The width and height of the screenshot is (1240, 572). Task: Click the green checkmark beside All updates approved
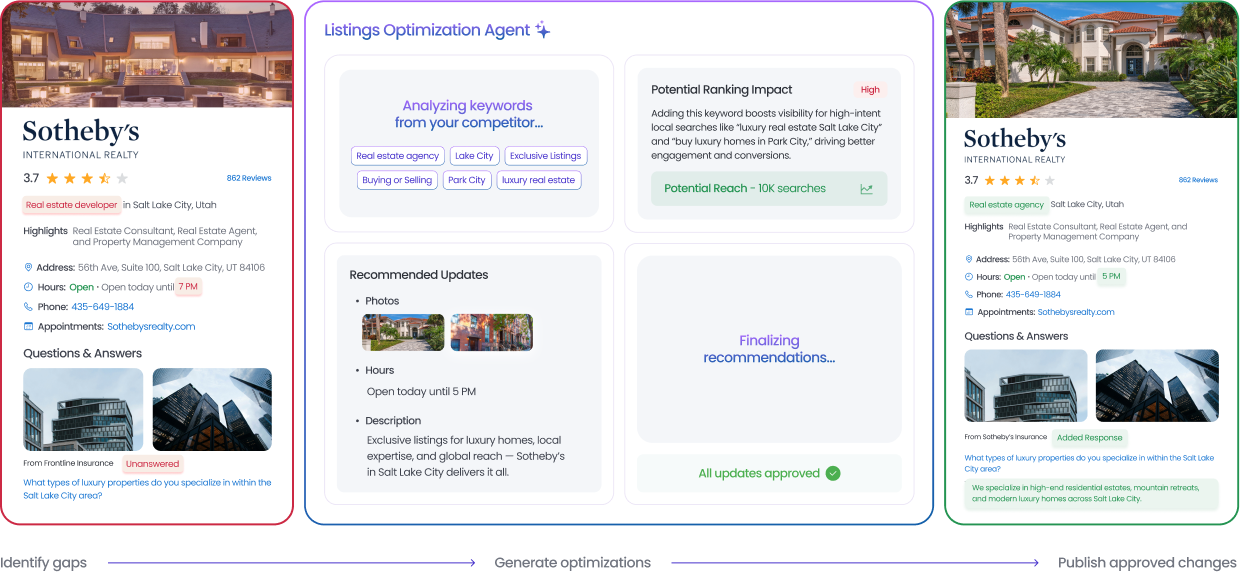833,473
